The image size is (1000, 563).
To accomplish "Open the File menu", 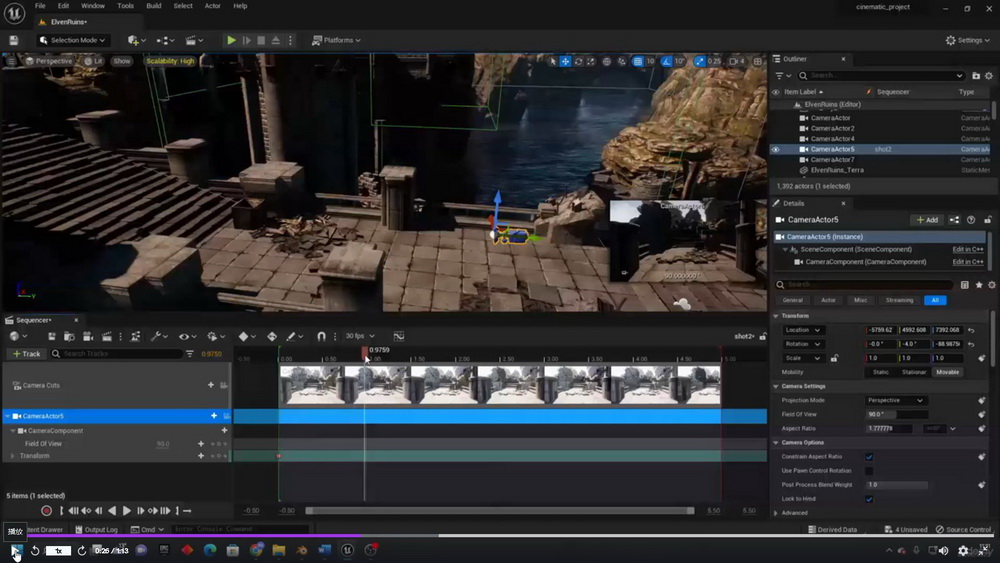I will (40, 6).
